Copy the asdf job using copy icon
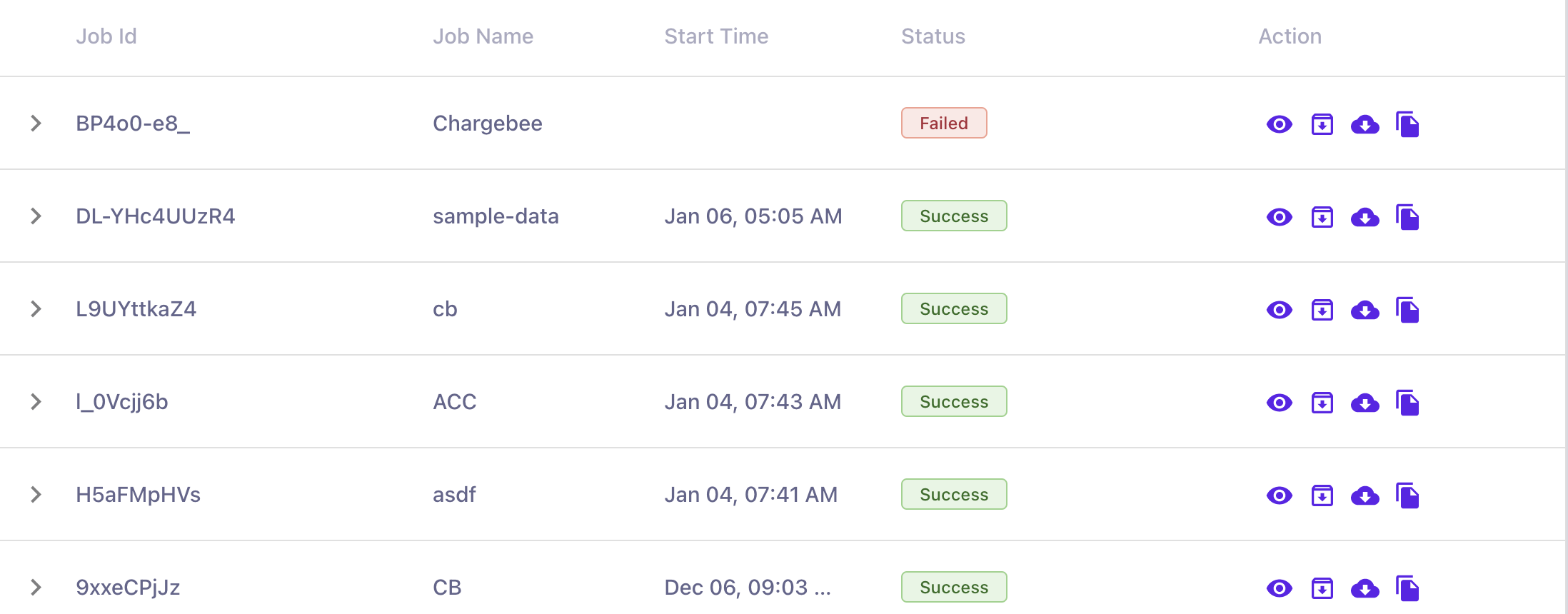The image size is (1568, 614). 1407,495
